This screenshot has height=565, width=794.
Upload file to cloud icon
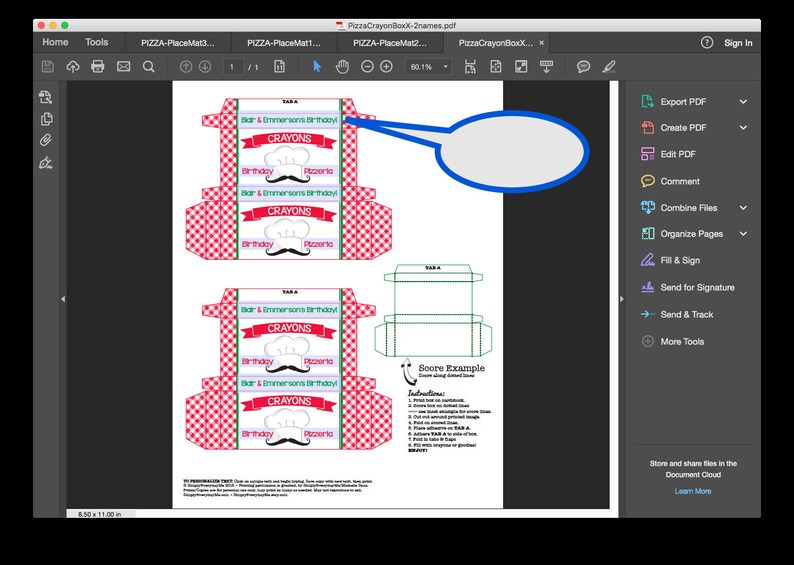click(73, 66)
